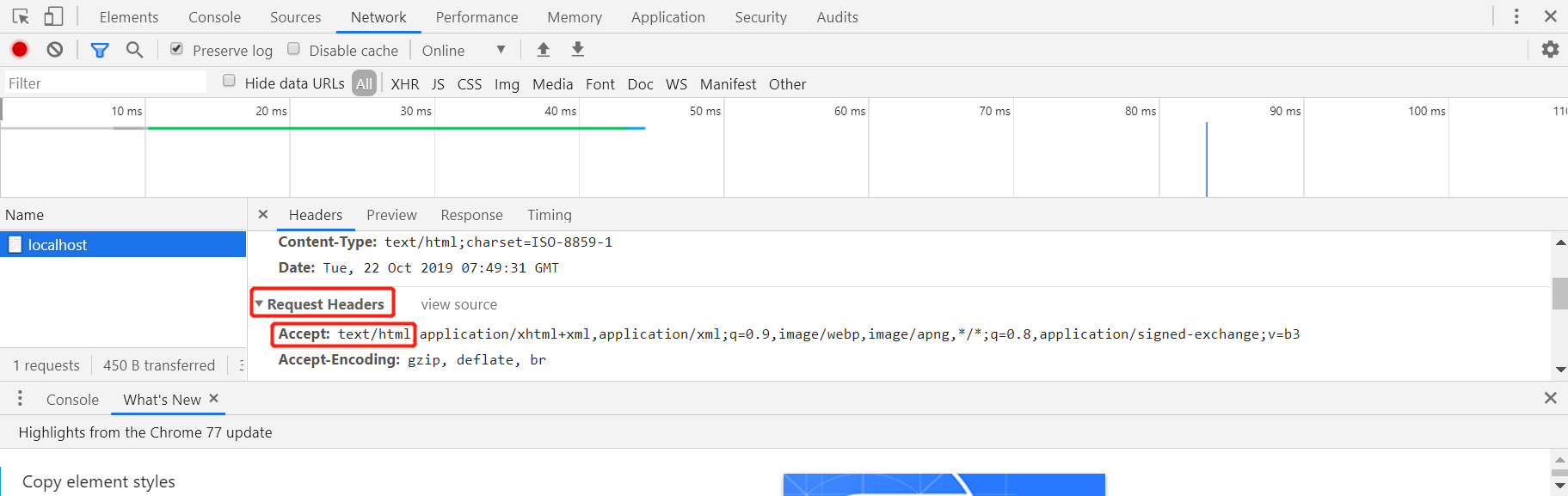The width and height of the screenshot is (1568, 496).
Task: Toggle the device toolbar icon
Action: click(x=53, y=16)
